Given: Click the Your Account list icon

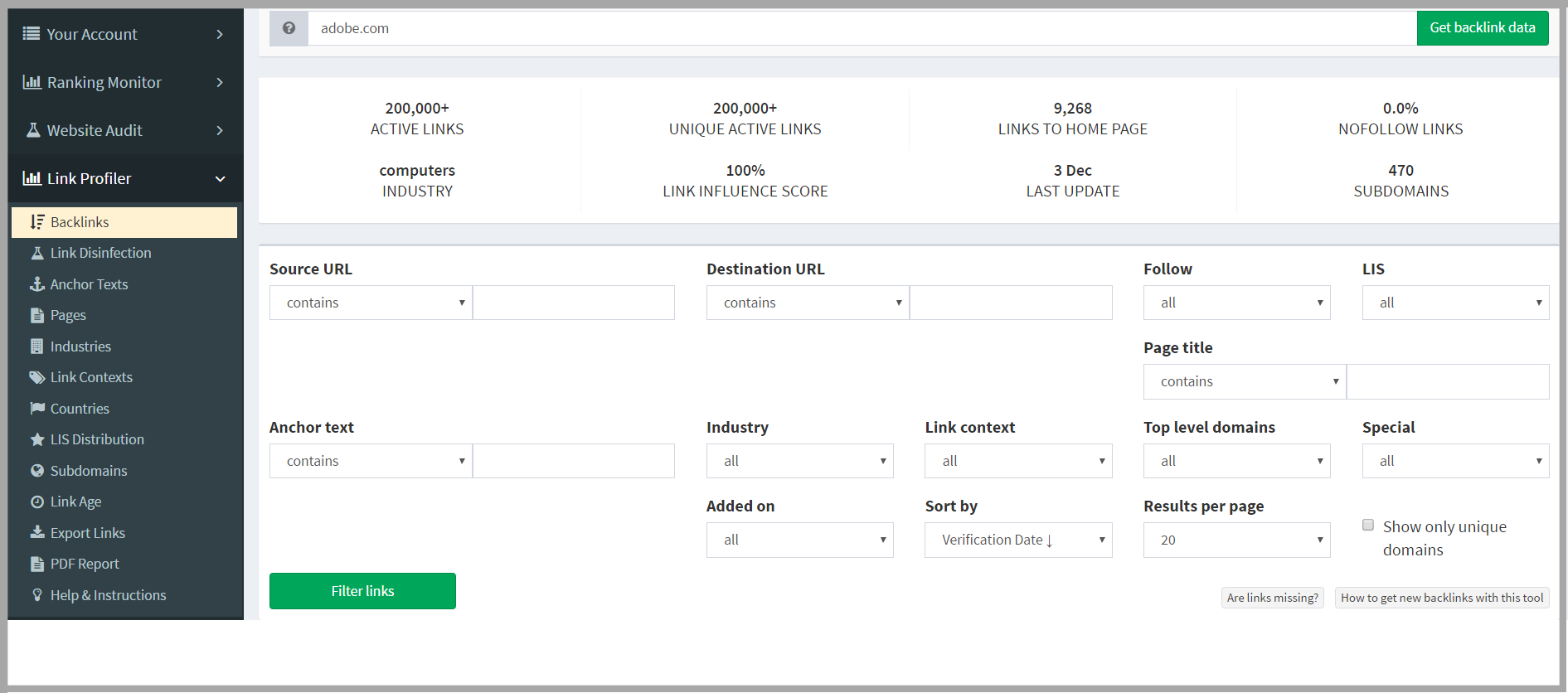Looking at the screenshot, I should [32, 34].
